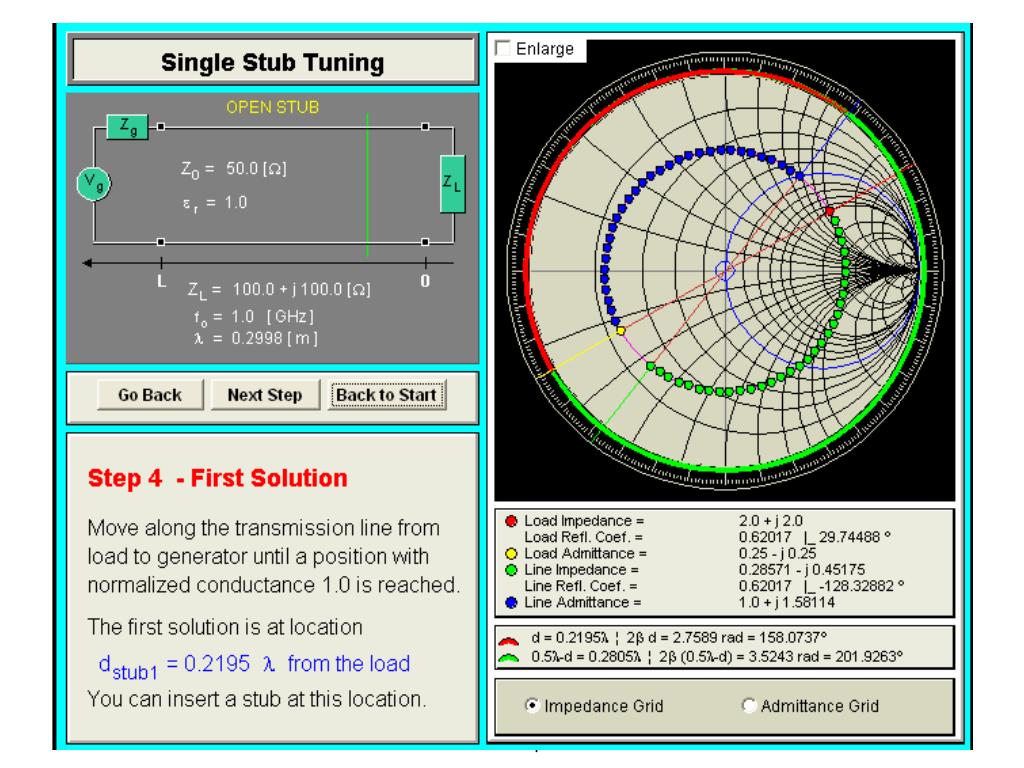The height and width of the screenshot is (768, 1024).
Task: Click the yellow Load Admittance legend dot
Action: click(511, 553)
